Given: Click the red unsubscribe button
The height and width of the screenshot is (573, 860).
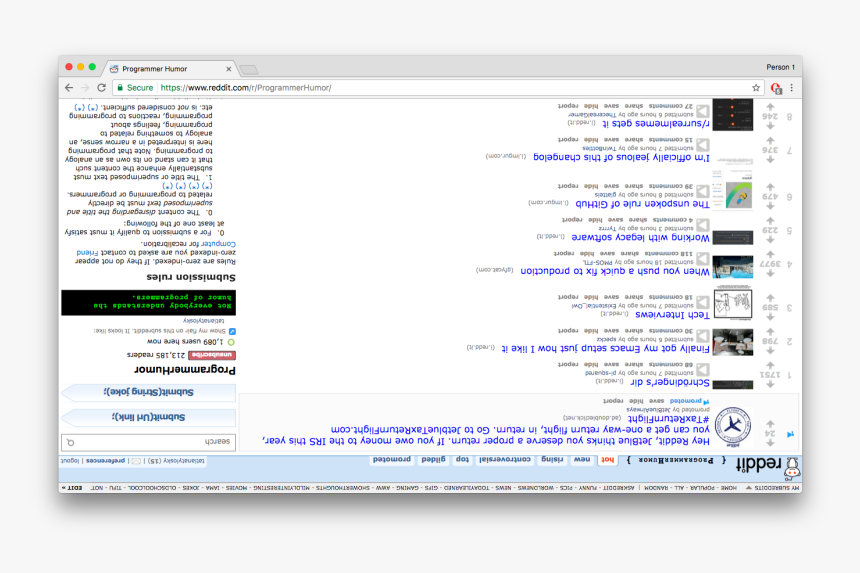Looking at the screenshot, I should point(212,355).
